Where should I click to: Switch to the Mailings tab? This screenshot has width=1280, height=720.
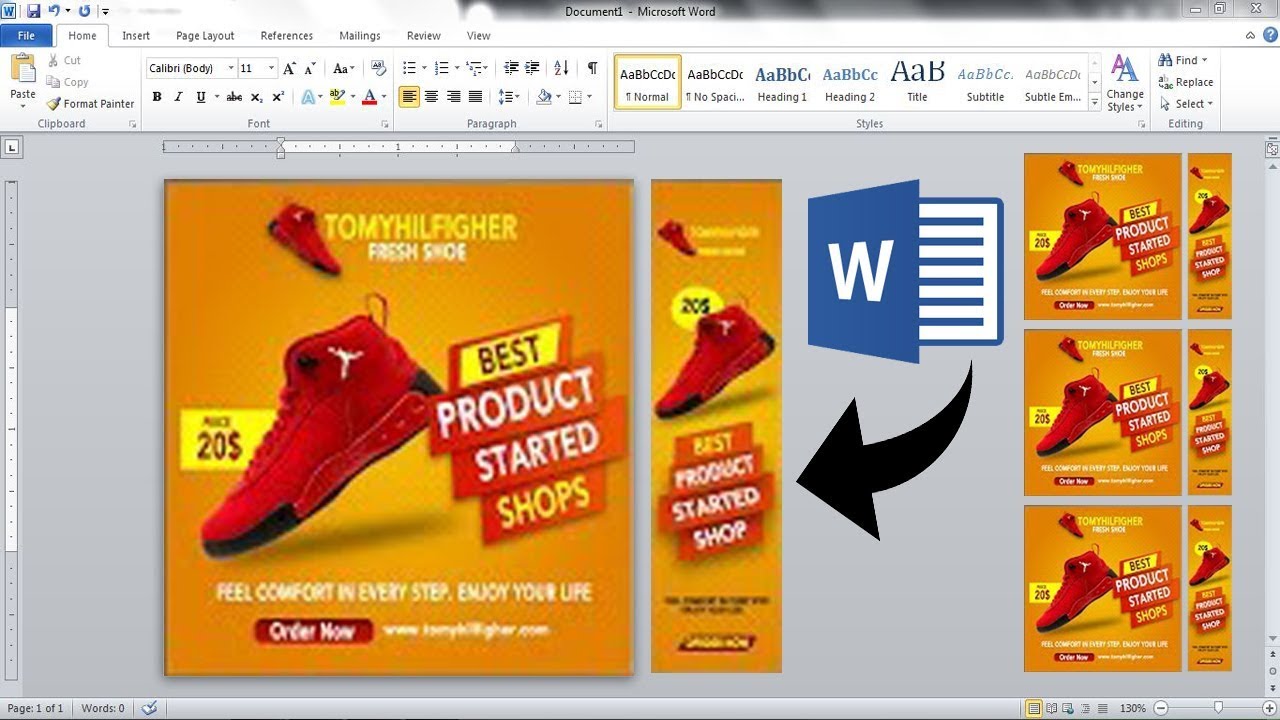[x=360, y=35]
